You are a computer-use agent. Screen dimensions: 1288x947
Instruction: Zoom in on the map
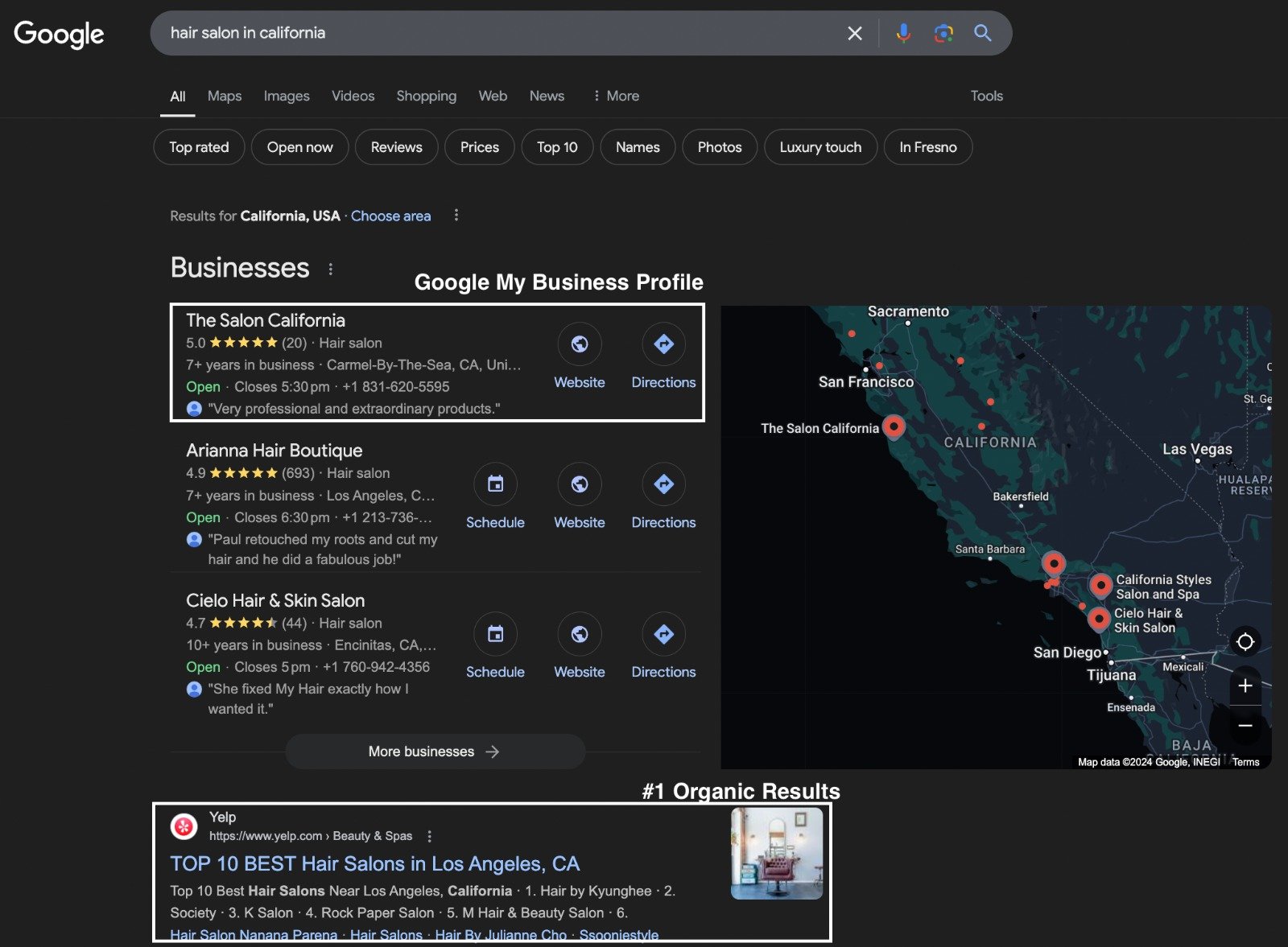tap(1245, 686)
